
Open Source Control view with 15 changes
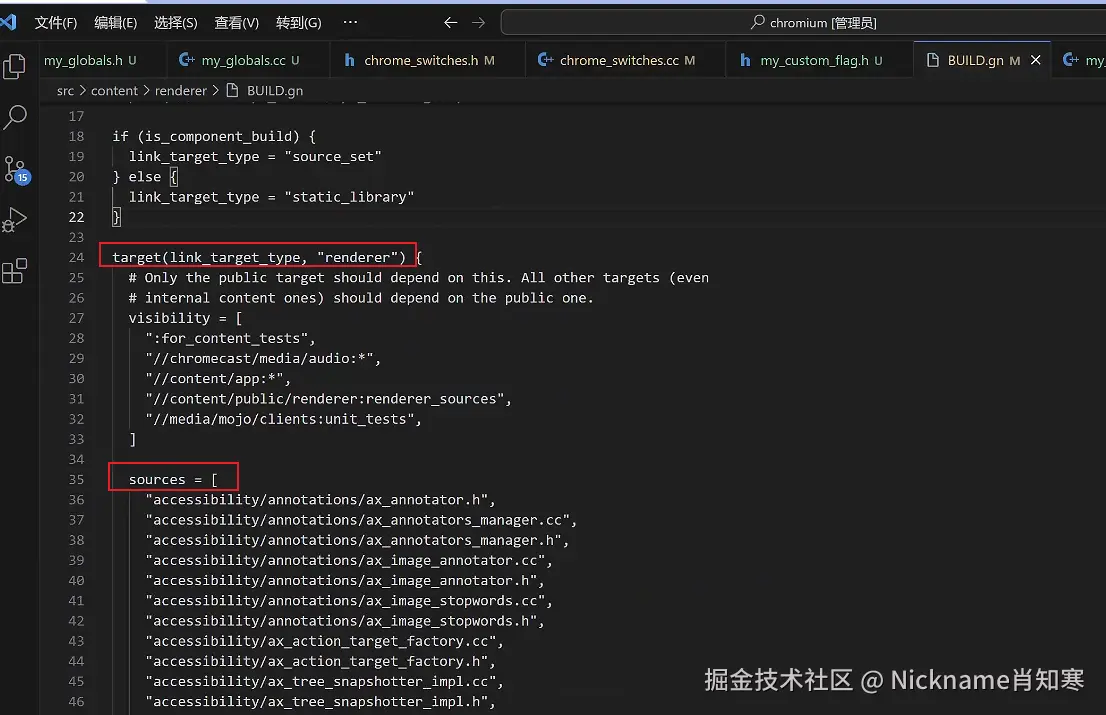point(16,169)
